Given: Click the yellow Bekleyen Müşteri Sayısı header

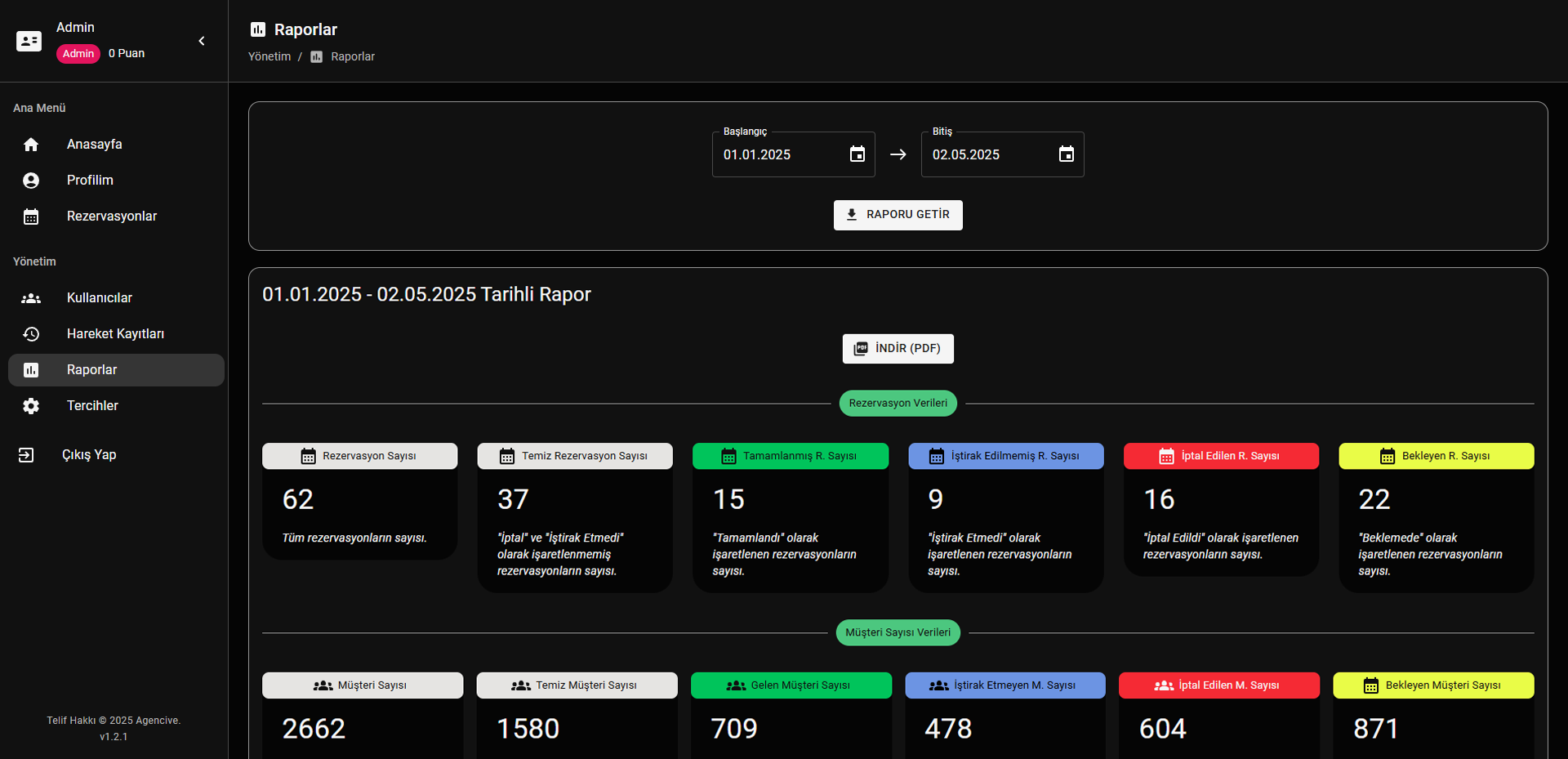Looking at the screenshot, I should tap(1433, 685).
